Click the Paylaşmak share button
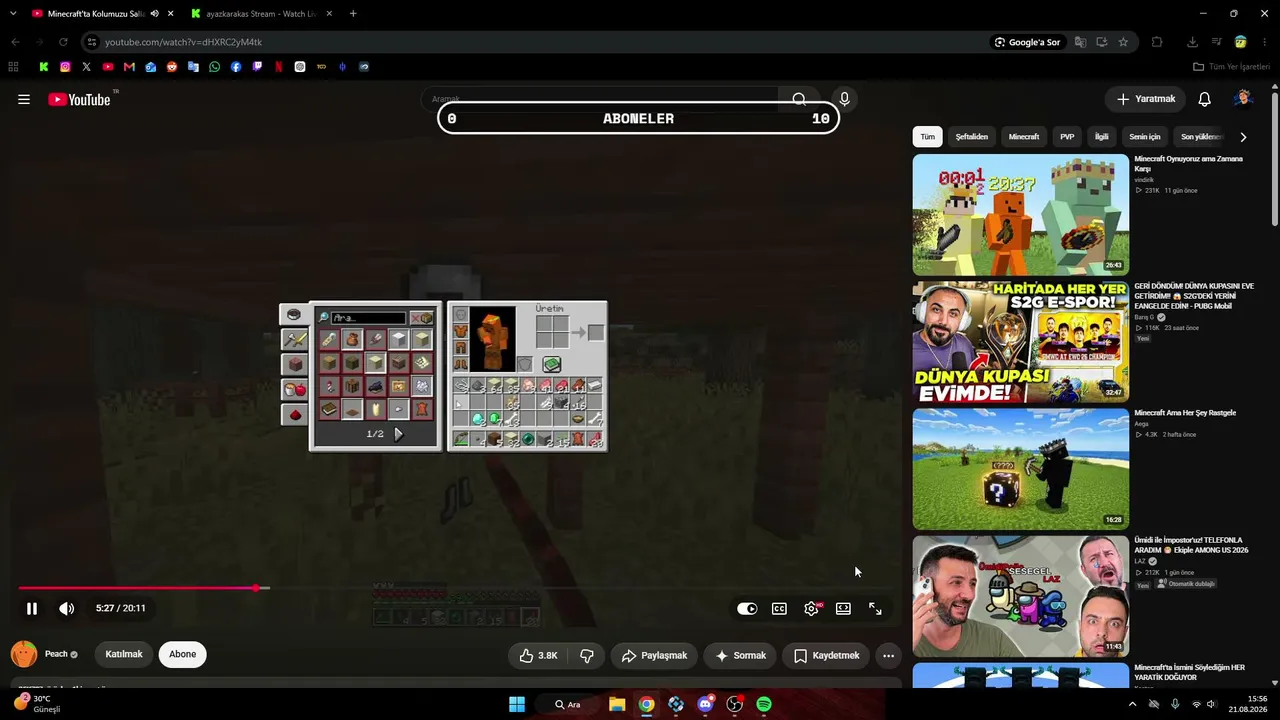Screen dimensions: 1280x720 [654, 656]
